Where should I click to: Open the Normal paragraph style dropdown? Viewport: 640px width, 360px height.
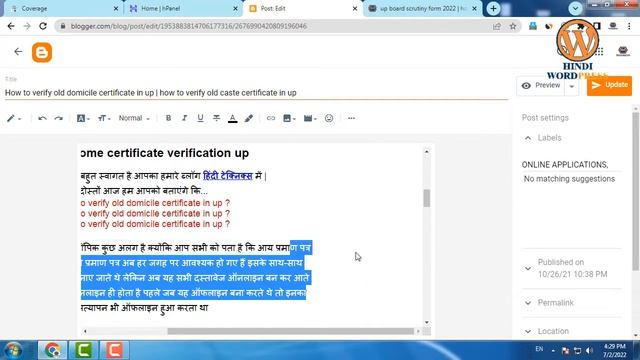click(x=134, y=118)
